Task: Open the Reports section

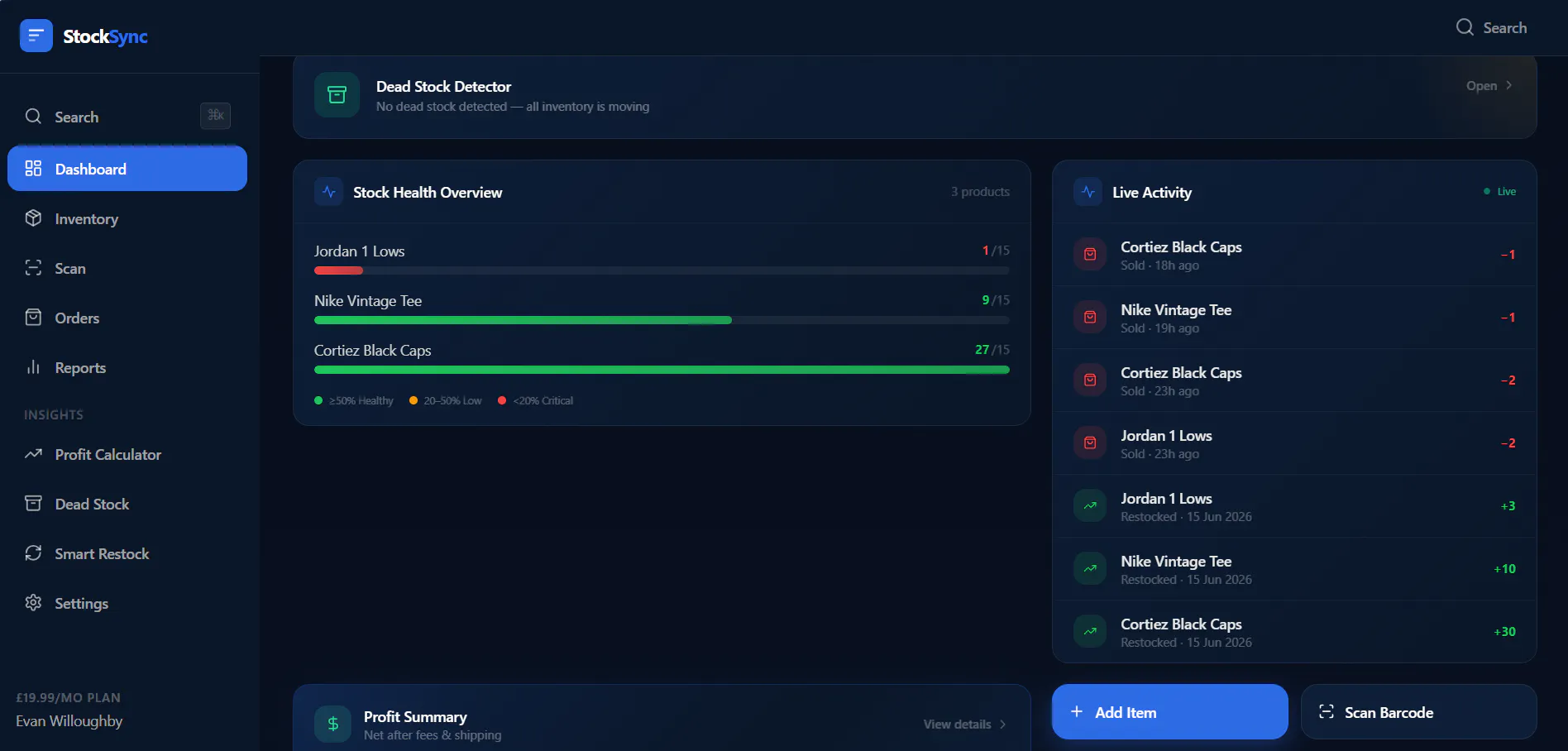Action: pos(127,367)
